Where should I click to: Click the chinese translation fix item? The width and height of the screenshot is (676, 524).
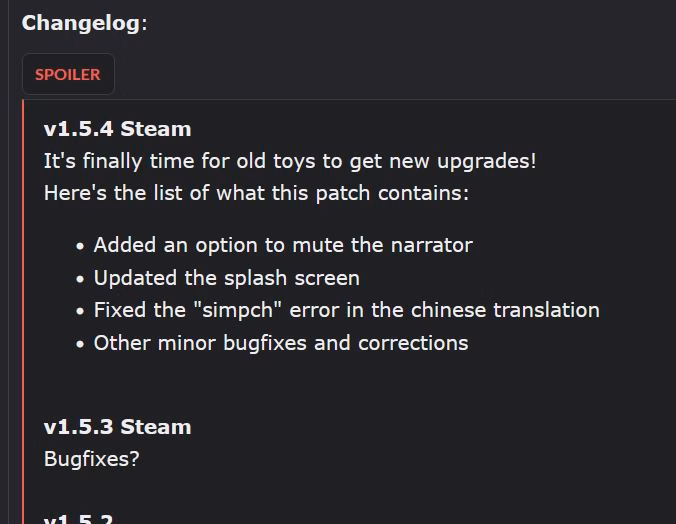pyautogui.click(x=347, y=310)
